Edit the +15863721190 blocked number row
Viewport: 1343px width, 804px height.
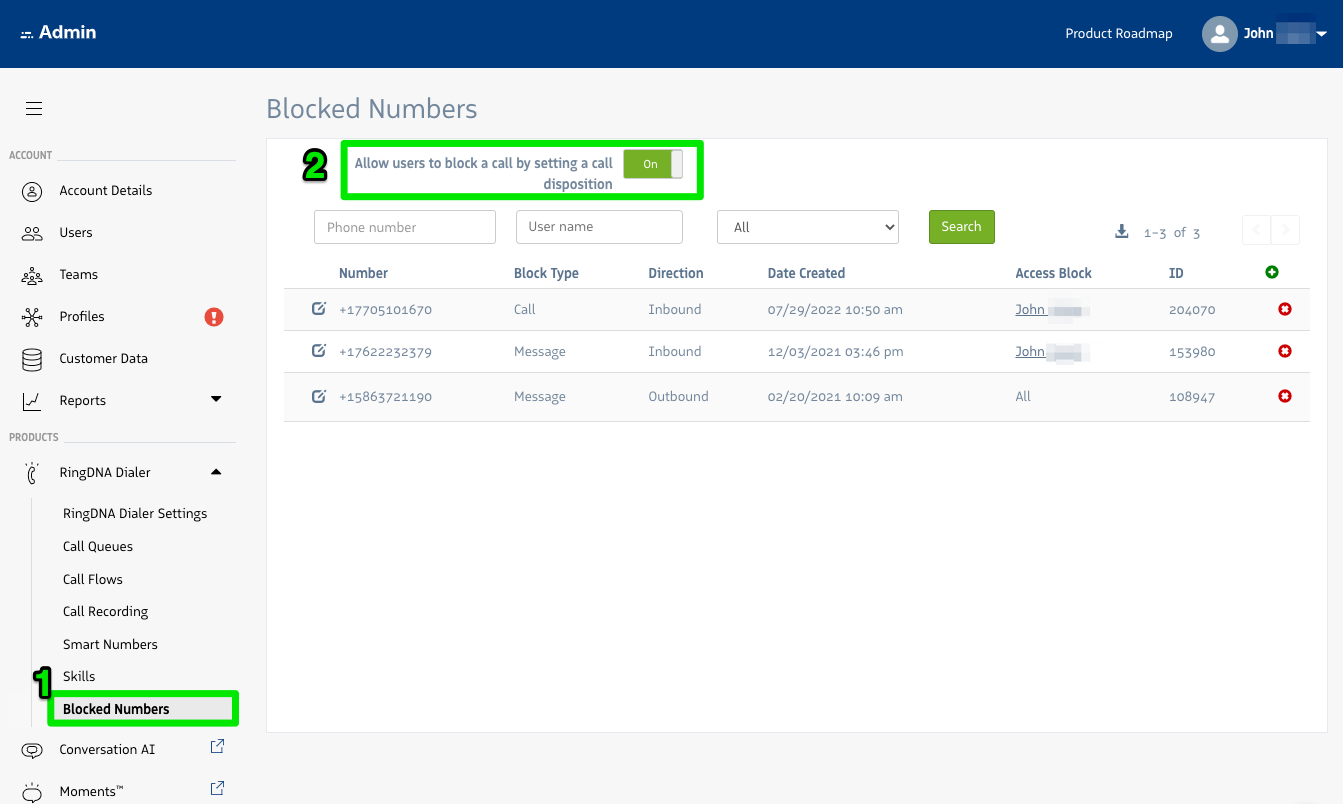tap(319, 396)
